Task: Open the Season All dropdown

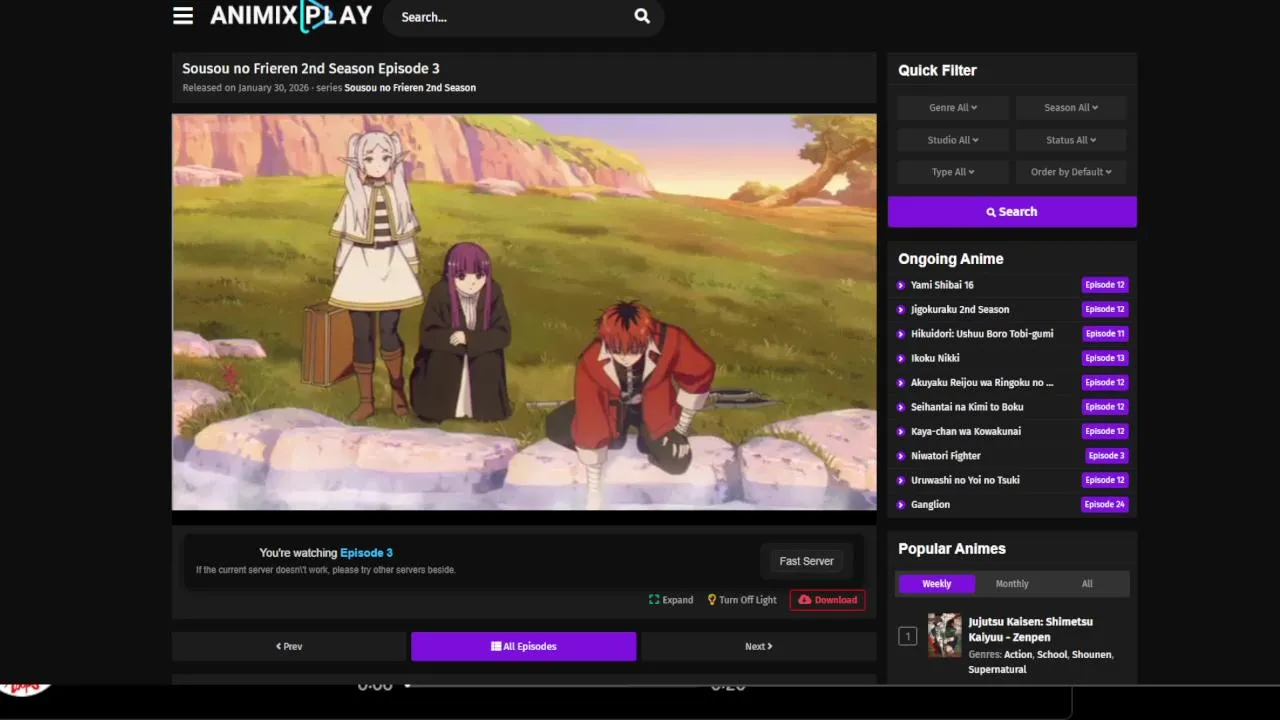Action: [x=1071, y=108]
